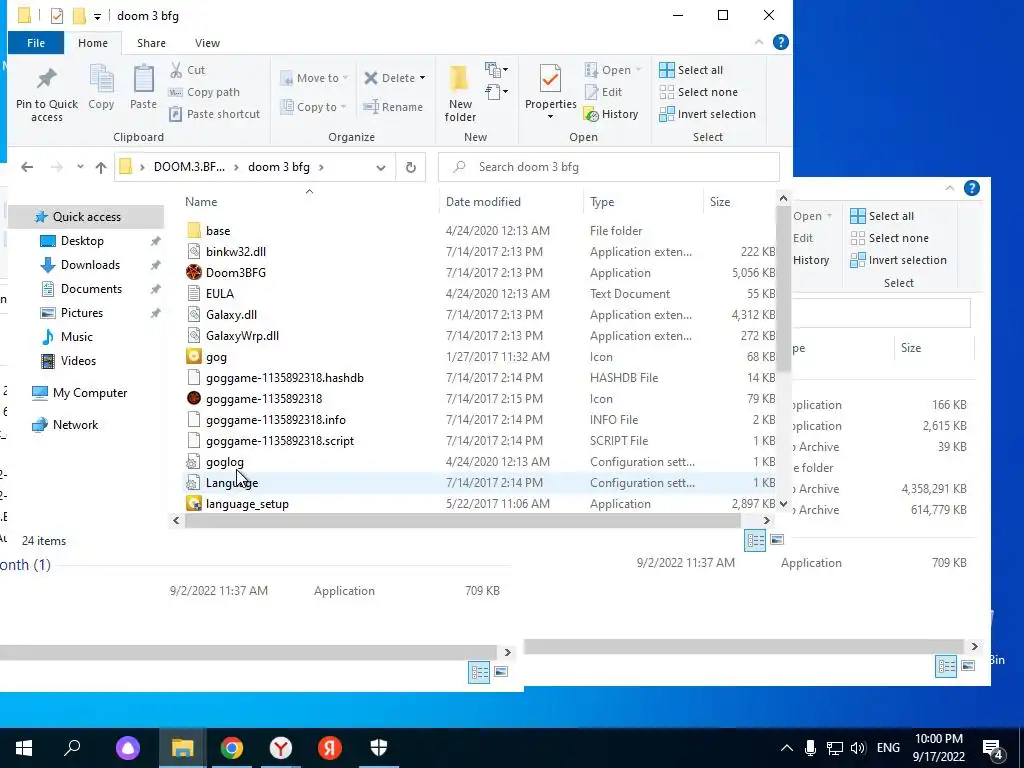Click the Edit button in ribbon
Screen dimensions: 1024x768
click(x=603, y=92)
